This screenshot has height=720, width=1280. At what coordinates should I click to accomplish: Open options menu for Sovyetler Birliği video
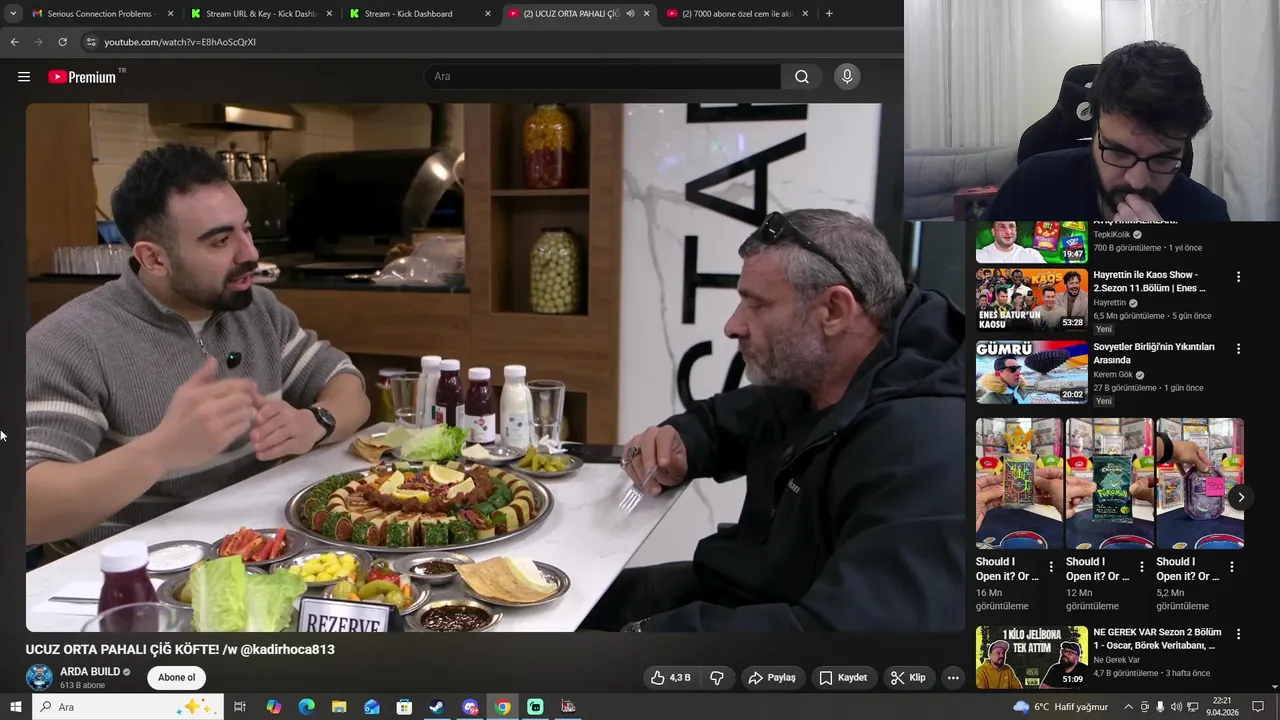pyautogui.click(x=1238, y=349)
